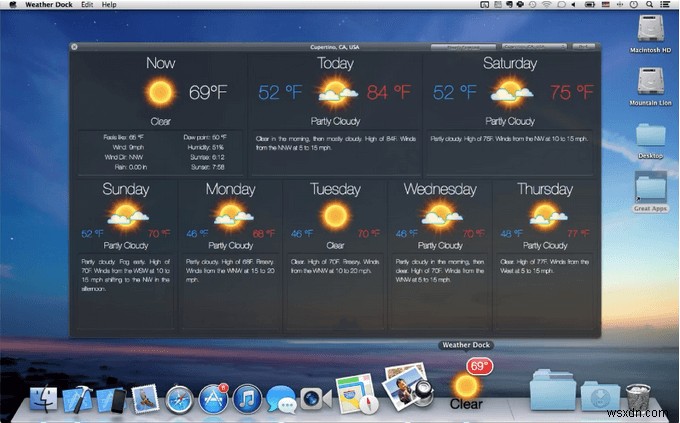Click Monday's partly cloudy icon

tap(232, 215)
